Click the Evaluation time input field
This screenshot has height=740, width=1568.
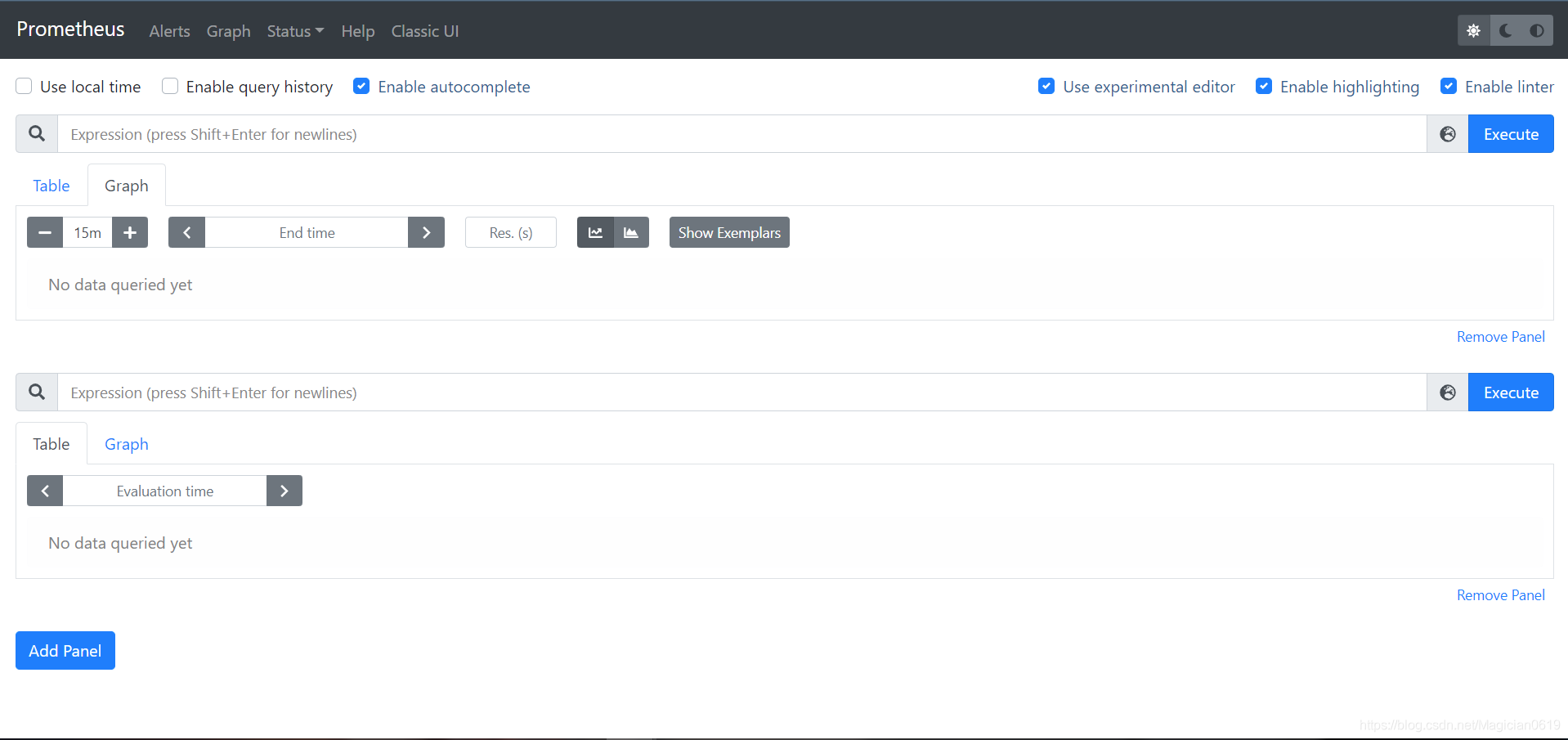point(164,491)
